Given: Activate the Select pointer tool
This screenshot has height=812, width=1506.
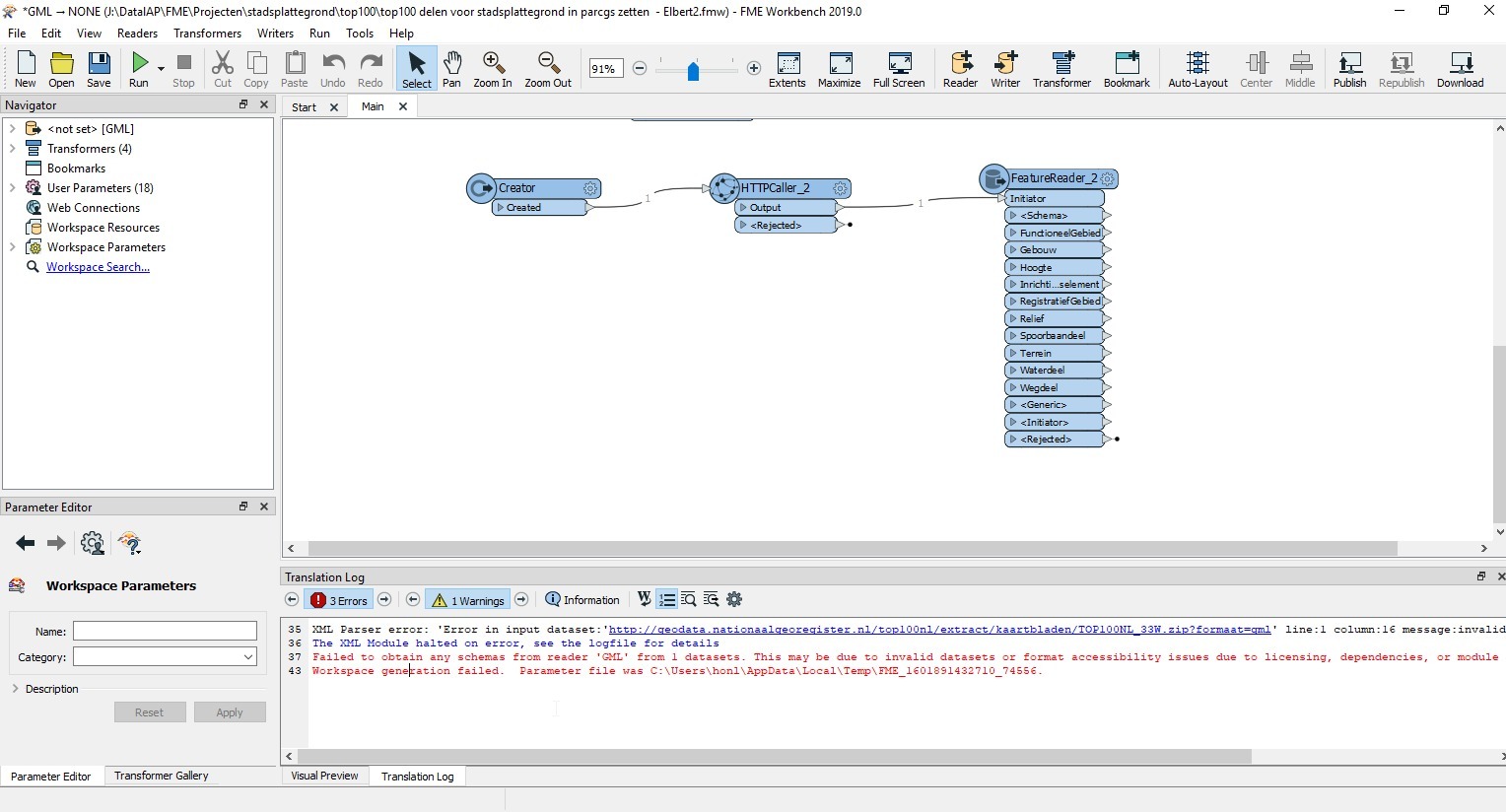Looking at the screenshot, I should point(416,69).
